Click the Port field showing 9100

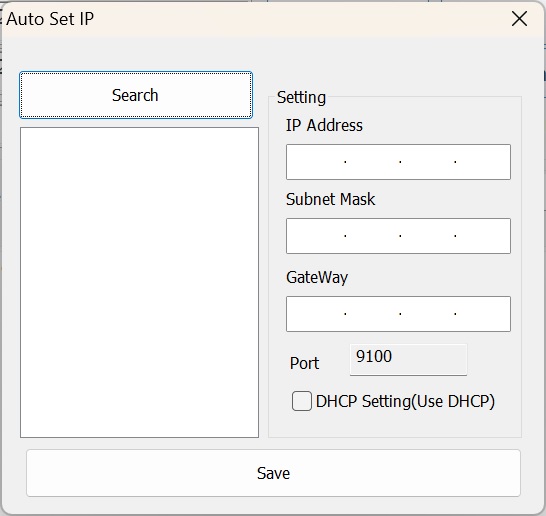click(x=408, y=360)
